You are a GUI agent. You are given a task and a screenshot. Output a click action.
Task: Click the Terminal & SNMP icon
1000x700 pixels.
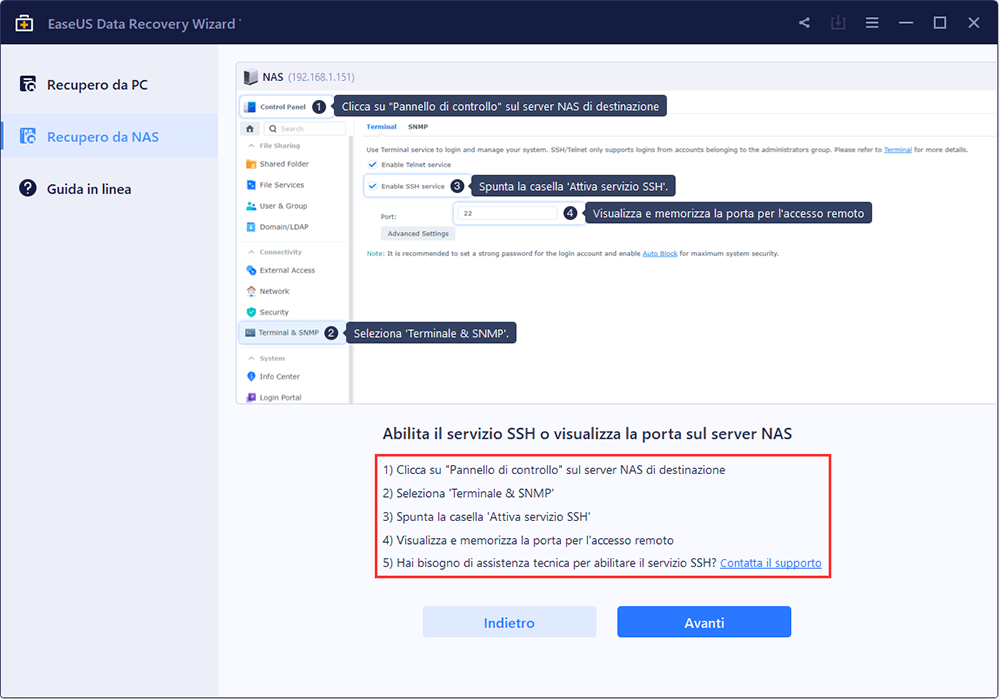tap(250, 333)
